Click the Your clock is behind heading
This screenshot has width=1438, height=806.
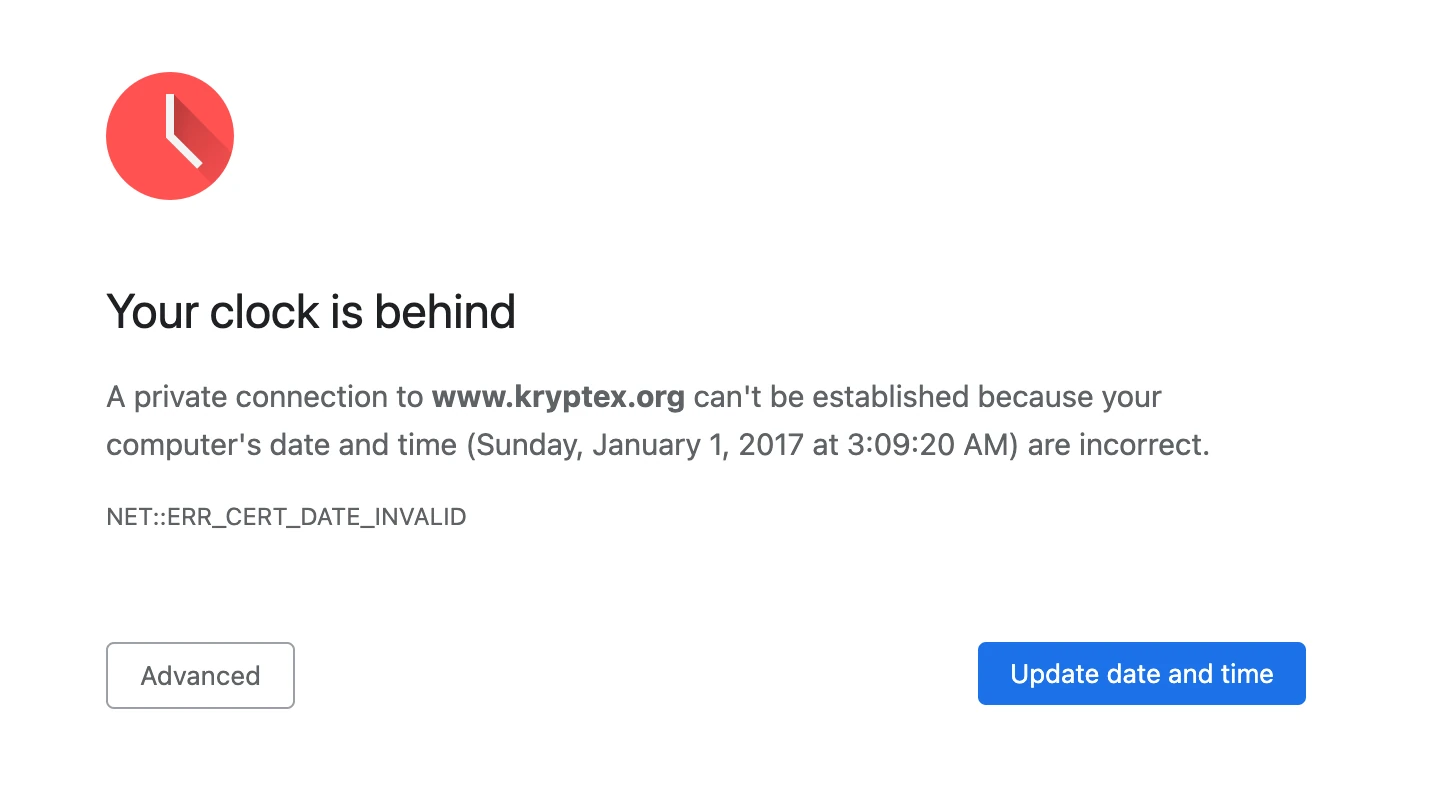coord(310,312)
